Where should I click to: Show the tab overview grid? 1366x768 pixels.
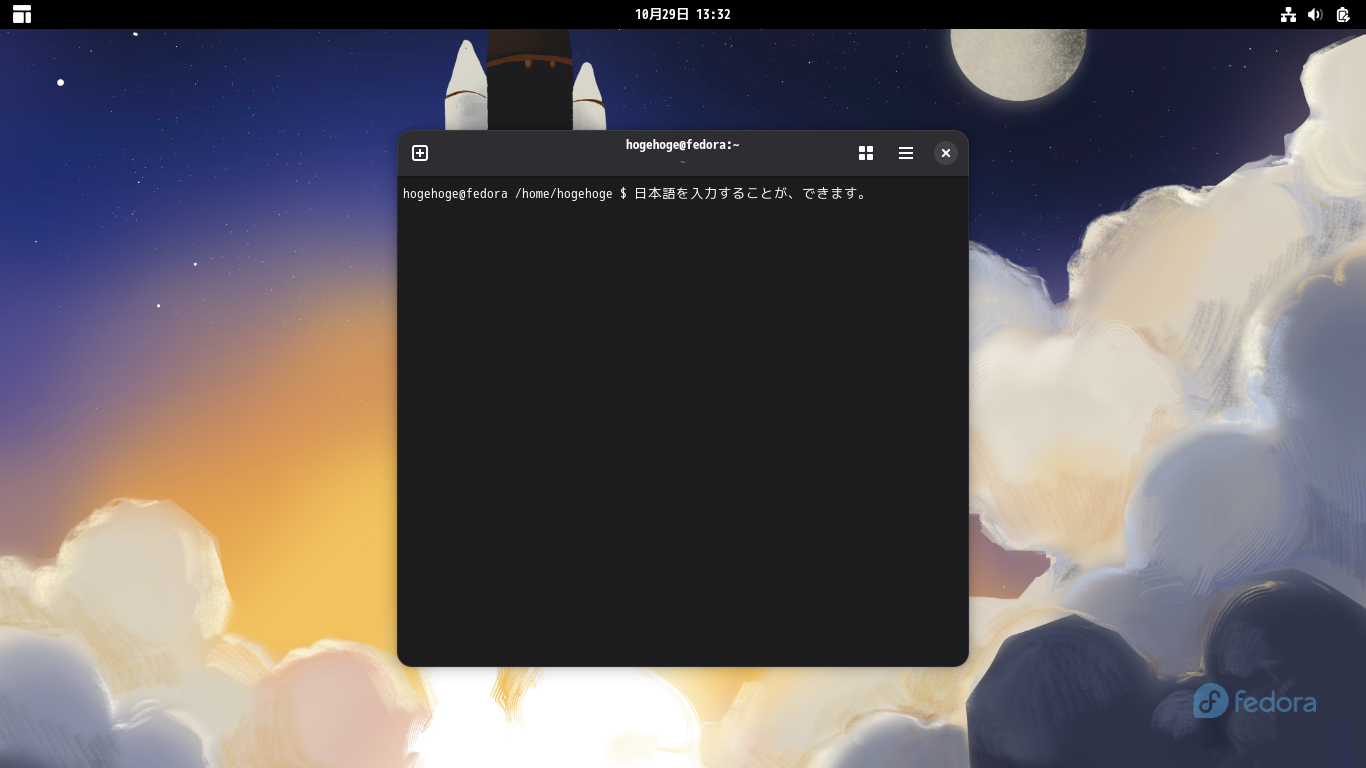866,153
